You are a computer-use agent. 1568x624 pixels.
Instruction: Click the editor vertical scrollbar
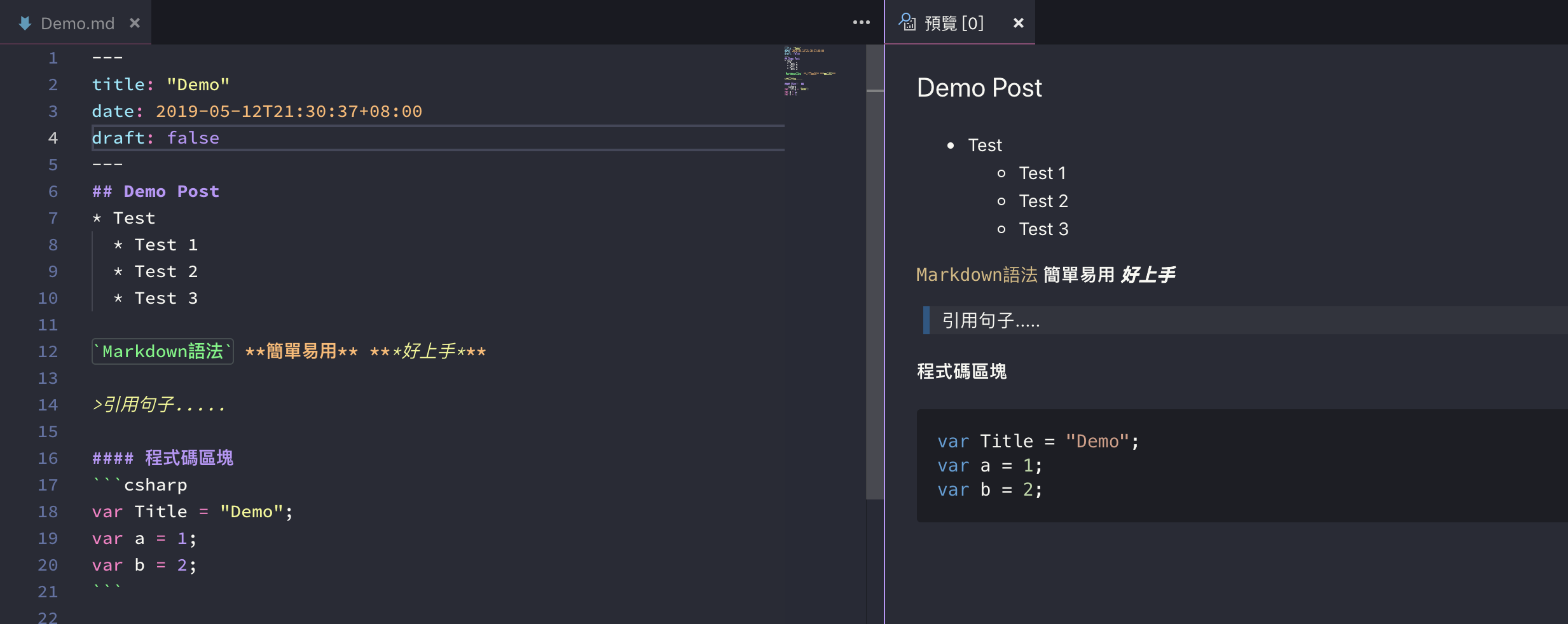pyautogui.click(x=875, y=272)
